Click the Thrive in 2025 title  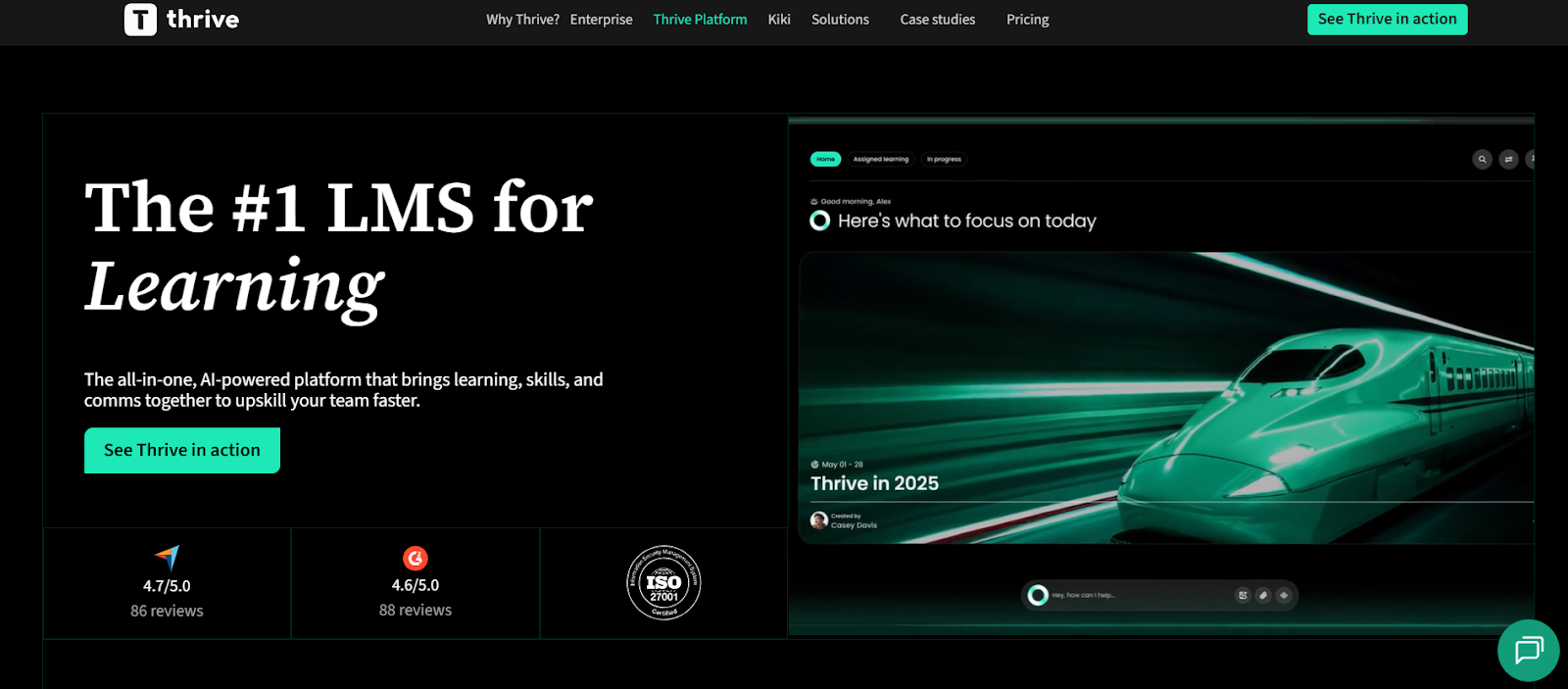point(874,483)
